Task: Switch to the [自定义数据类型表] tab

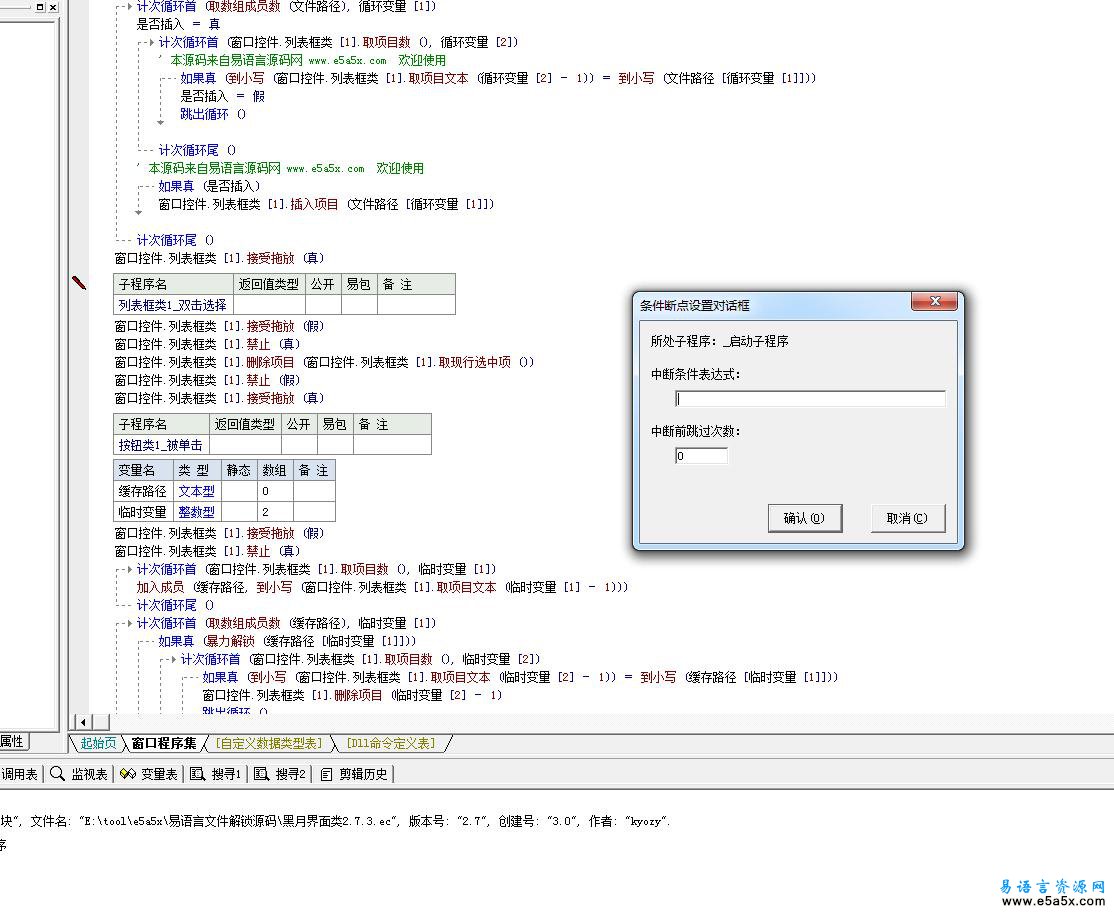Action: point(269,743)
